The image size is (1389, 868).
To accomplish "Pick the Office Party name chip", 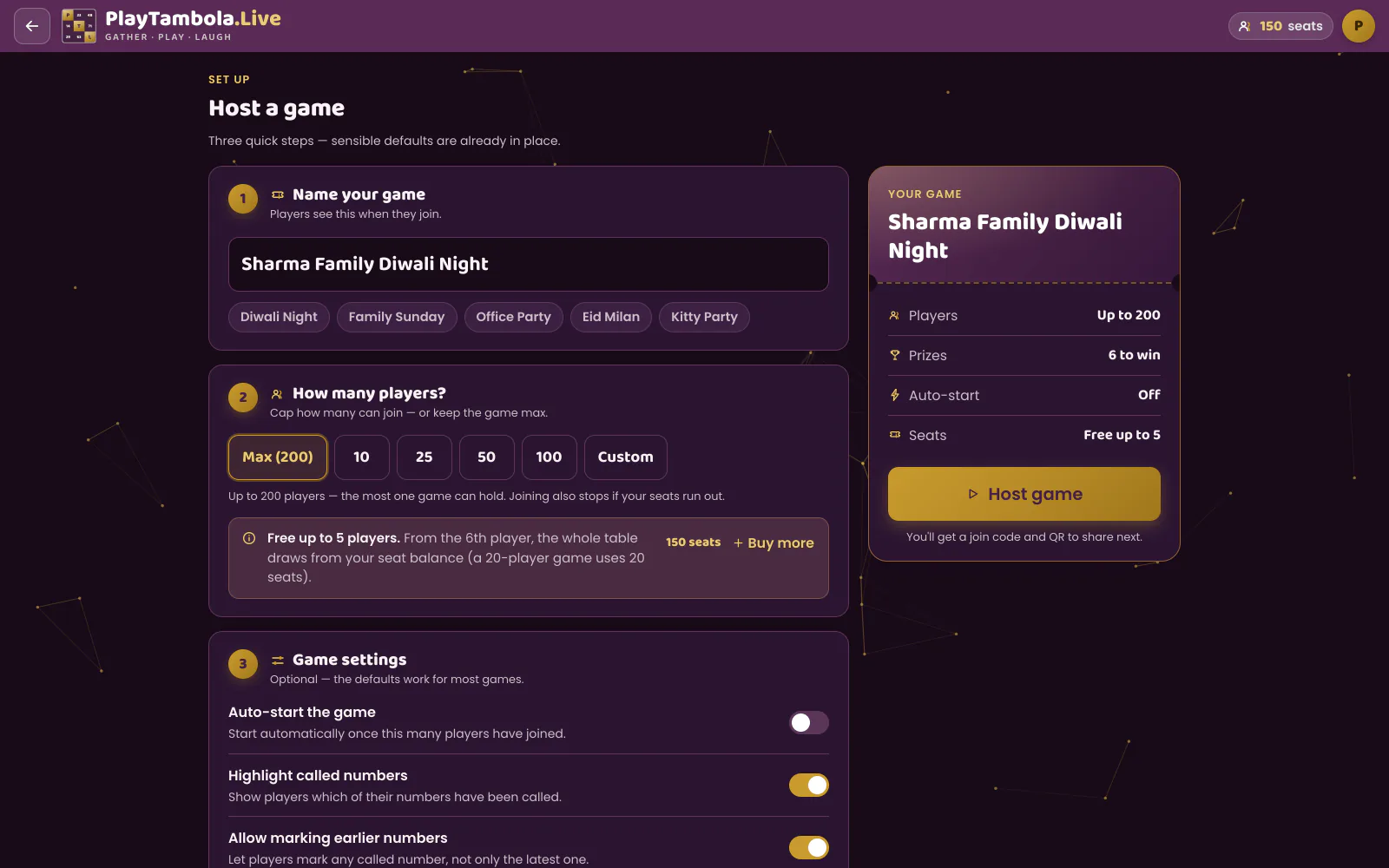I will pos(514,317).
